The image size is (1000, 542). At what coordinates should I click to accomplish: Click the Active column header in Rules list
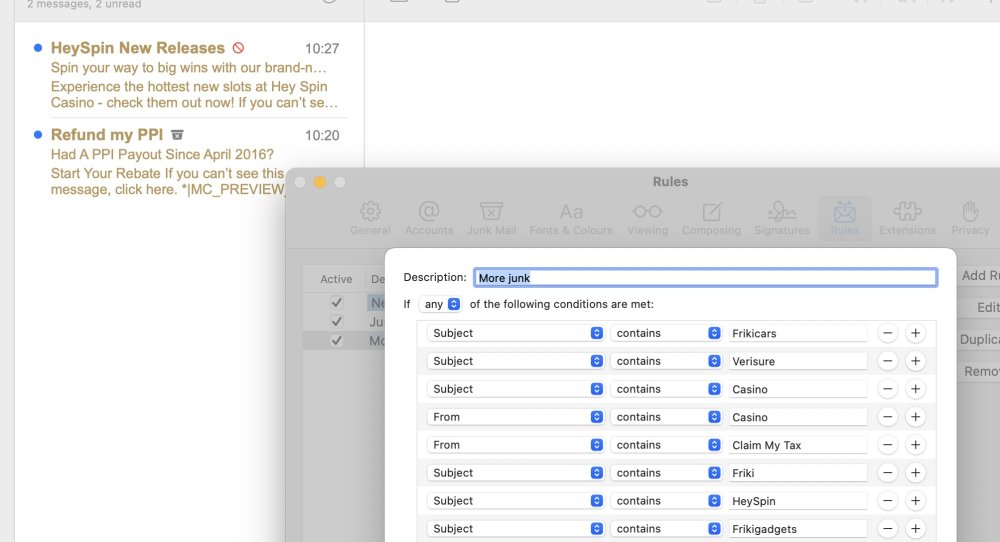tap(336, 279)
